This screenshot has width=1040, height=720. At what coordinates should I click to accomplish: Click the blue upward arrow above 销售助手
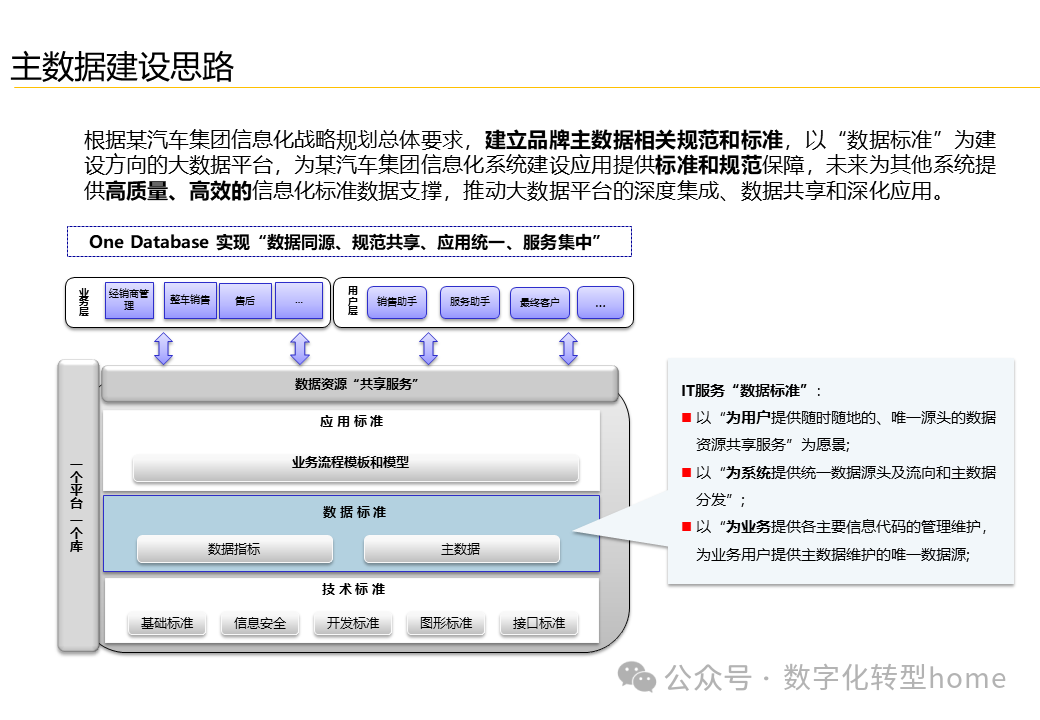429,348
